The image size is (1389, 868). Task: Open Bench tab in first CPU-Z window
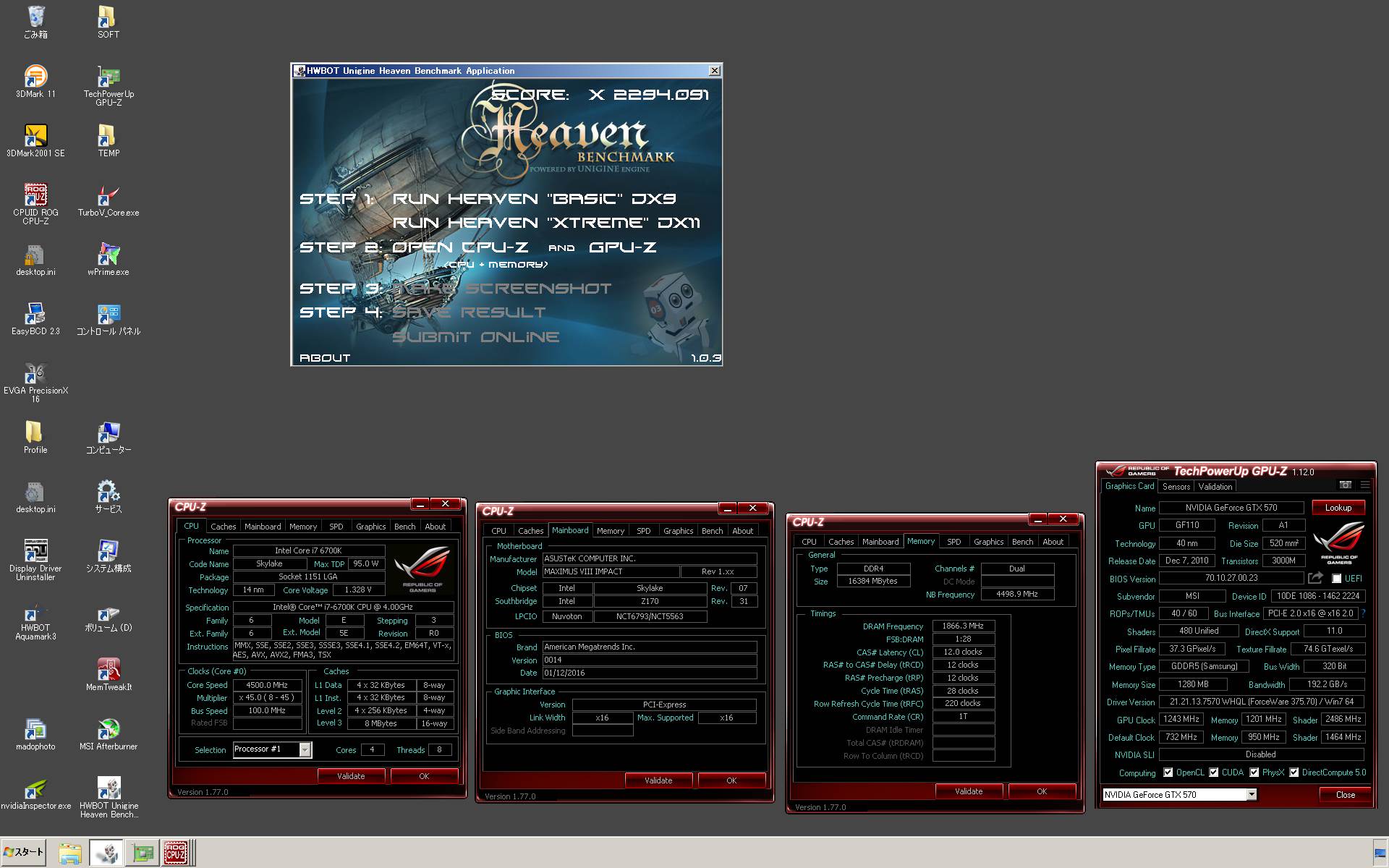(404, 527)
